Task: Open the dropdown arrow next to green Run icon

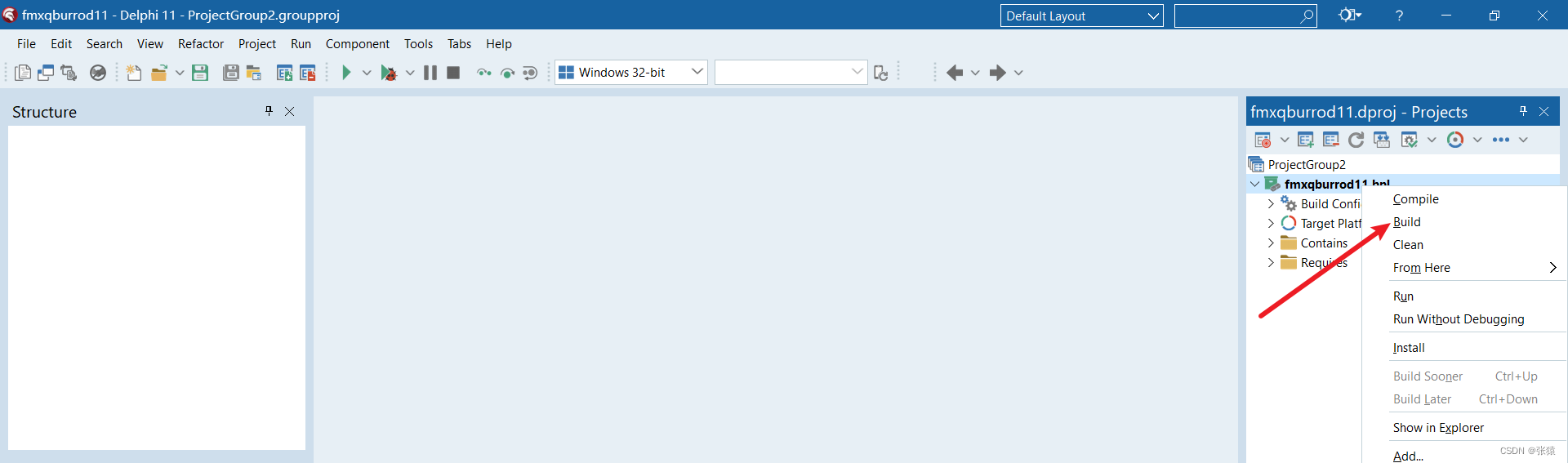Action: [x=367, y=73]
